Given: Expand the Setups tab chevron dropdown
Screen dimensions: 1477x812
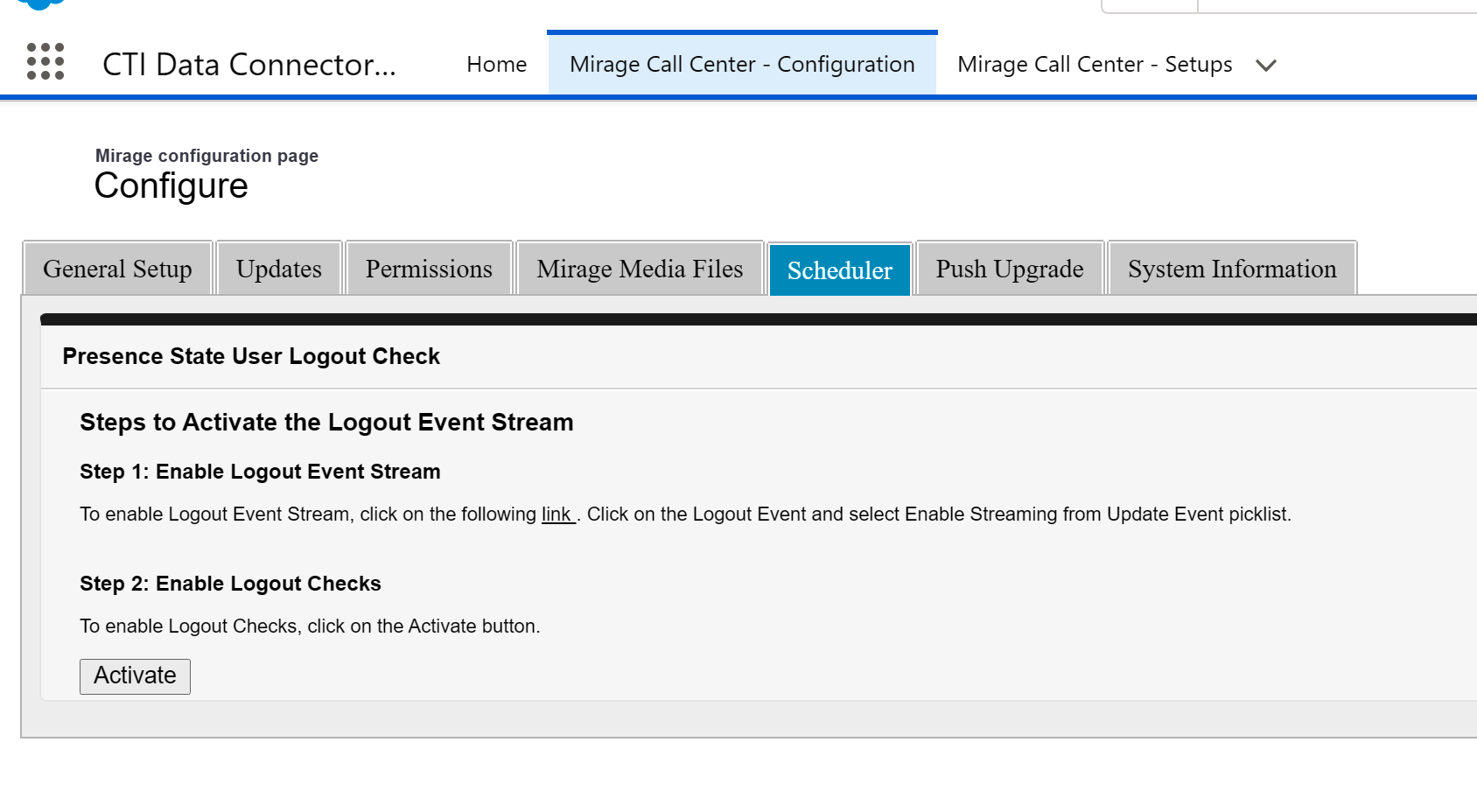Looking at the screenshot, I should point(1265,66).
